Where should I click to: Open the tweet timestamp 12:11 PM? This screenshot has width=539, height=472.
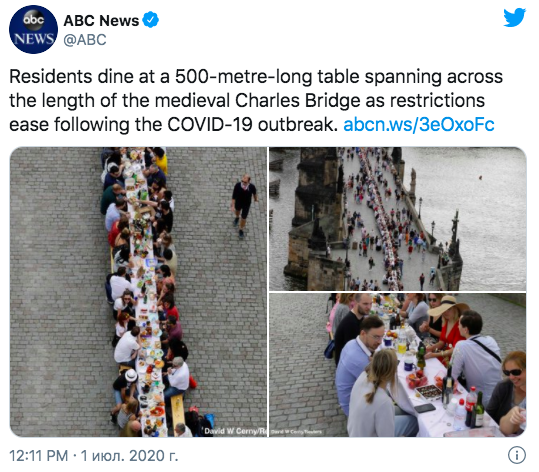click(x=38, y=456)
